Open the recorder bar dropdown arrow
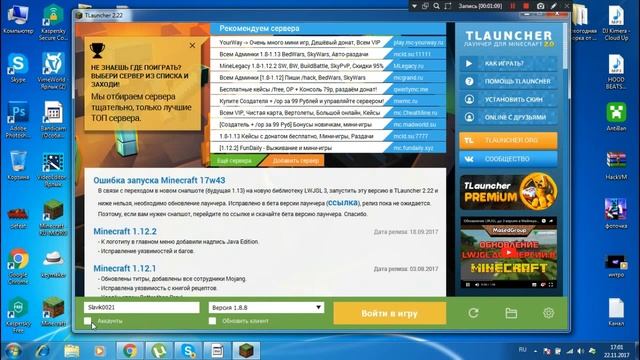Image resolution: width=640 pixels, height=360 pixels. pos(414,6)
